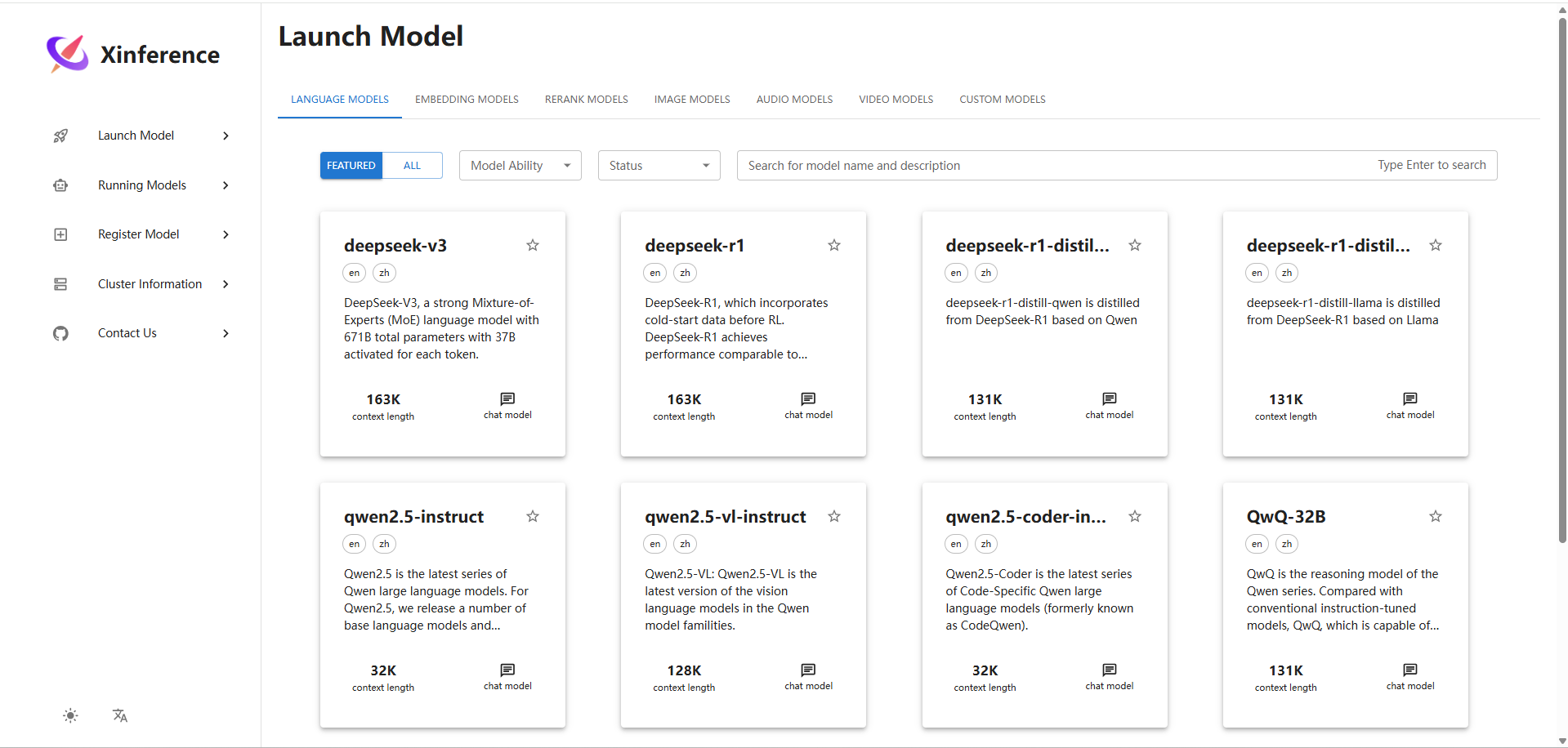The height and width of the screenshot is (748, 1568).
Task: Click chat model icon on QwQ-32B card
Action: coord(1410,670)
